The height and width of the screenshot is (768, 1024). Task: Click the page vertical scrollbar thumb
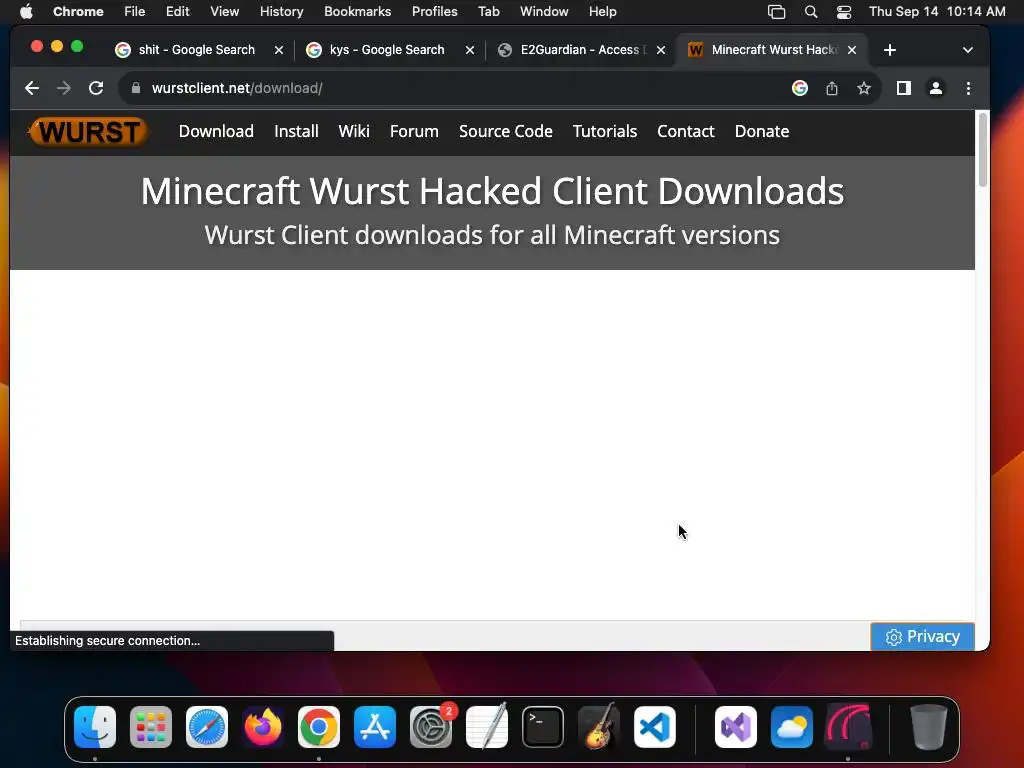(982, 150)
